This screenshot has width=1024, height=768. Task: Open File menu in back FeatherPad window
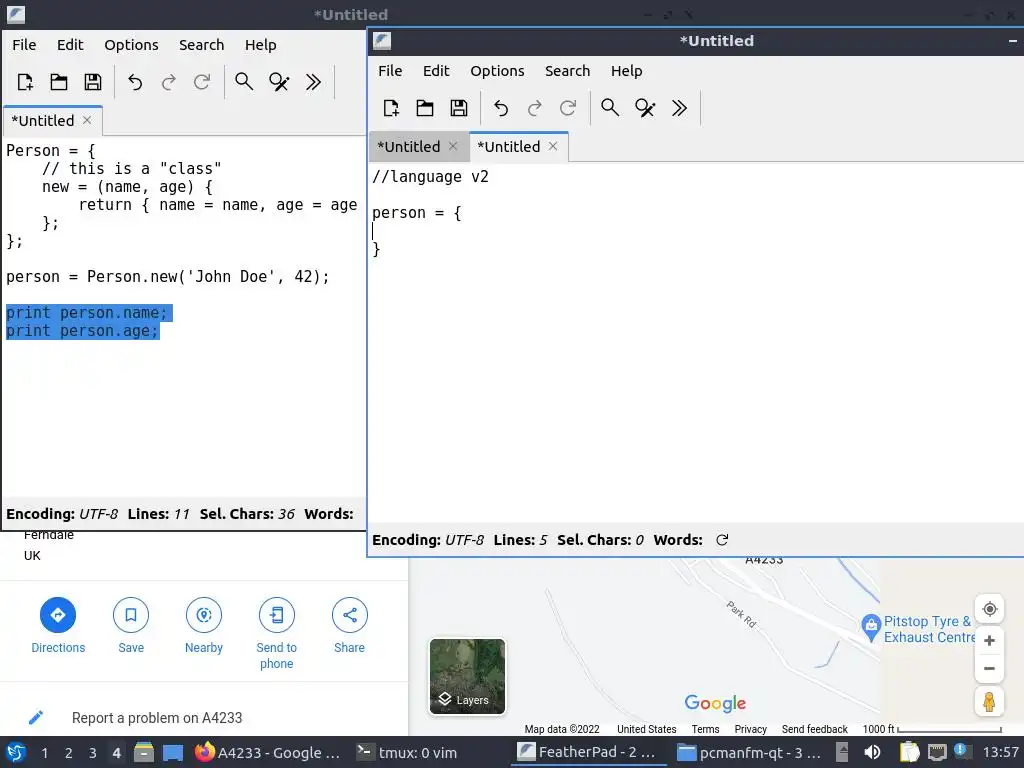pyautogui.click(x=24, y=44)
